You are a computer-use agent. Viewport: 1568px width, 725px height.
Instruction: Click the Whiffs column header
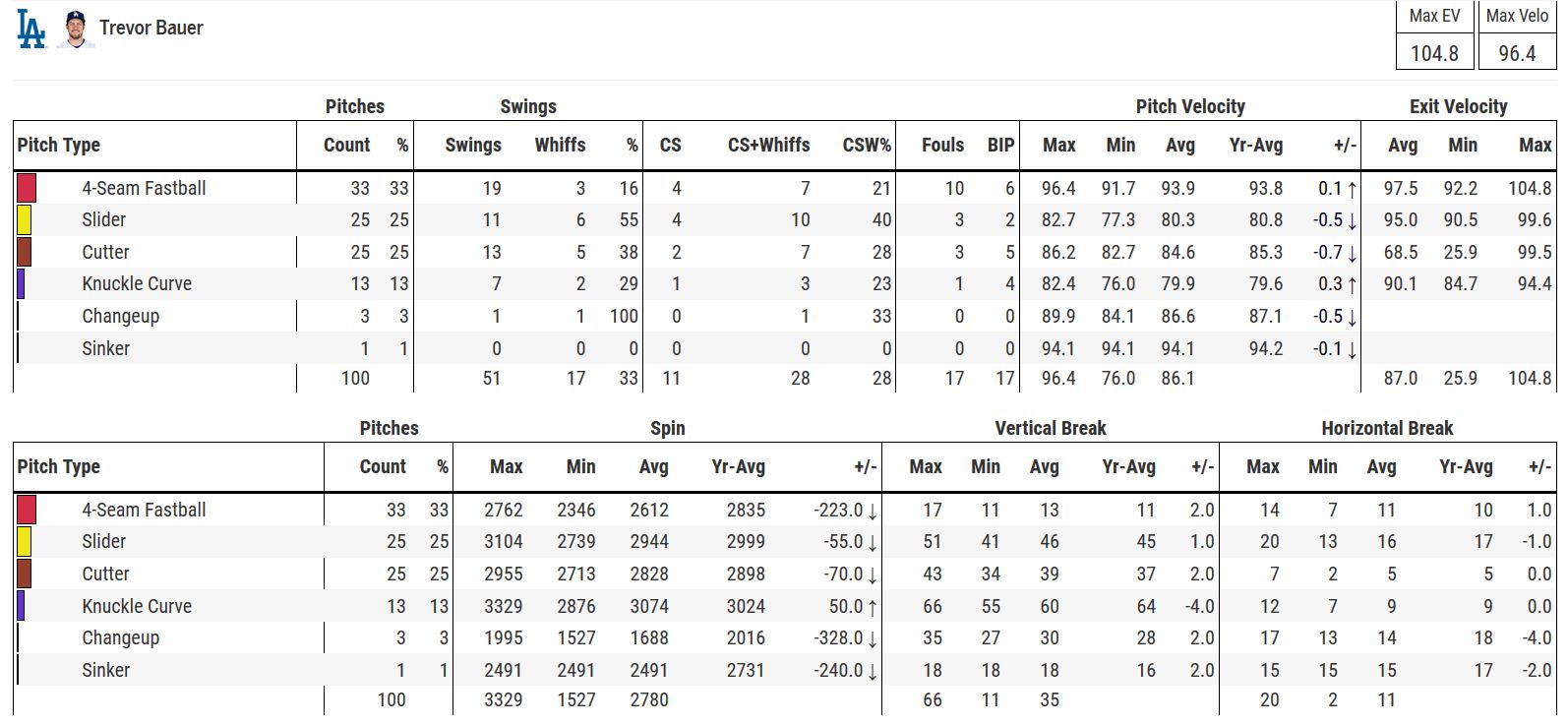(560, 145)
